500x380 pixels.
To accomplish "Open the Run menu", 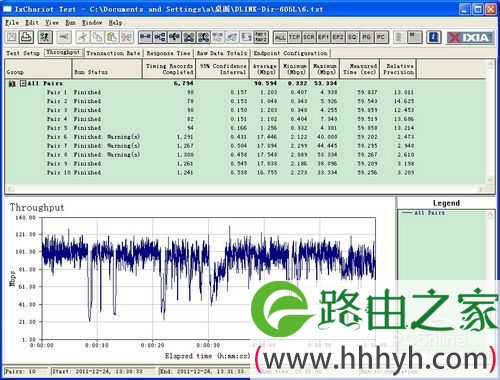I will (x=70, y=23).
